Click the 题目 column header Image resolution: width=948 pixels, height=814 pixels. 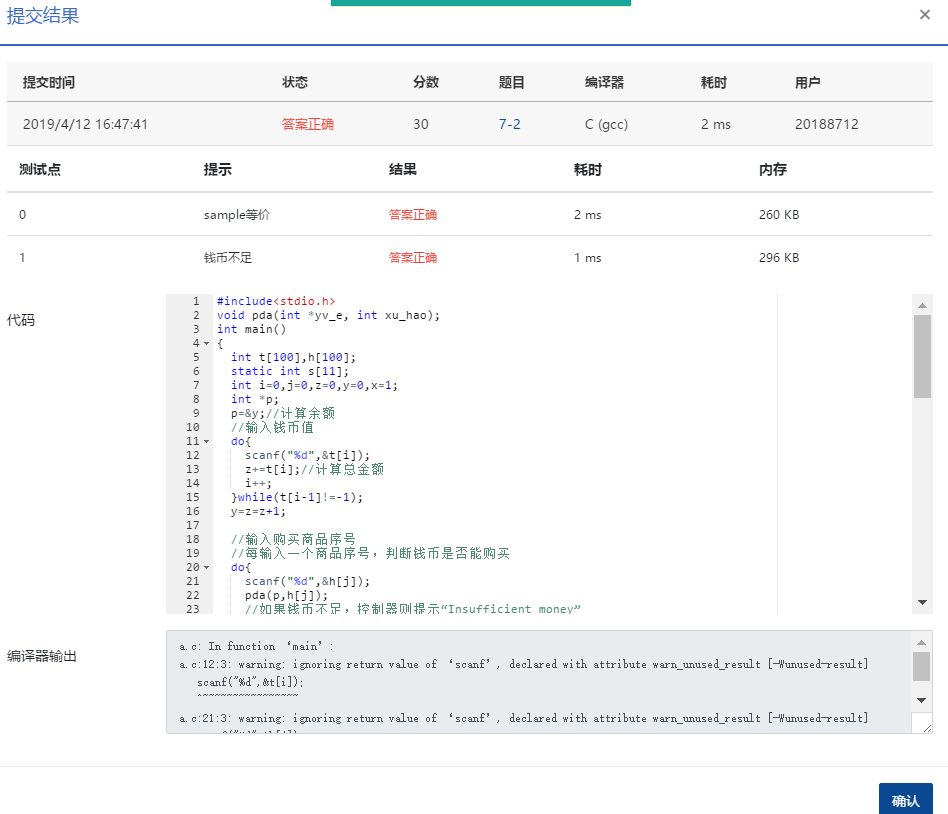click(x=511, y=82)
